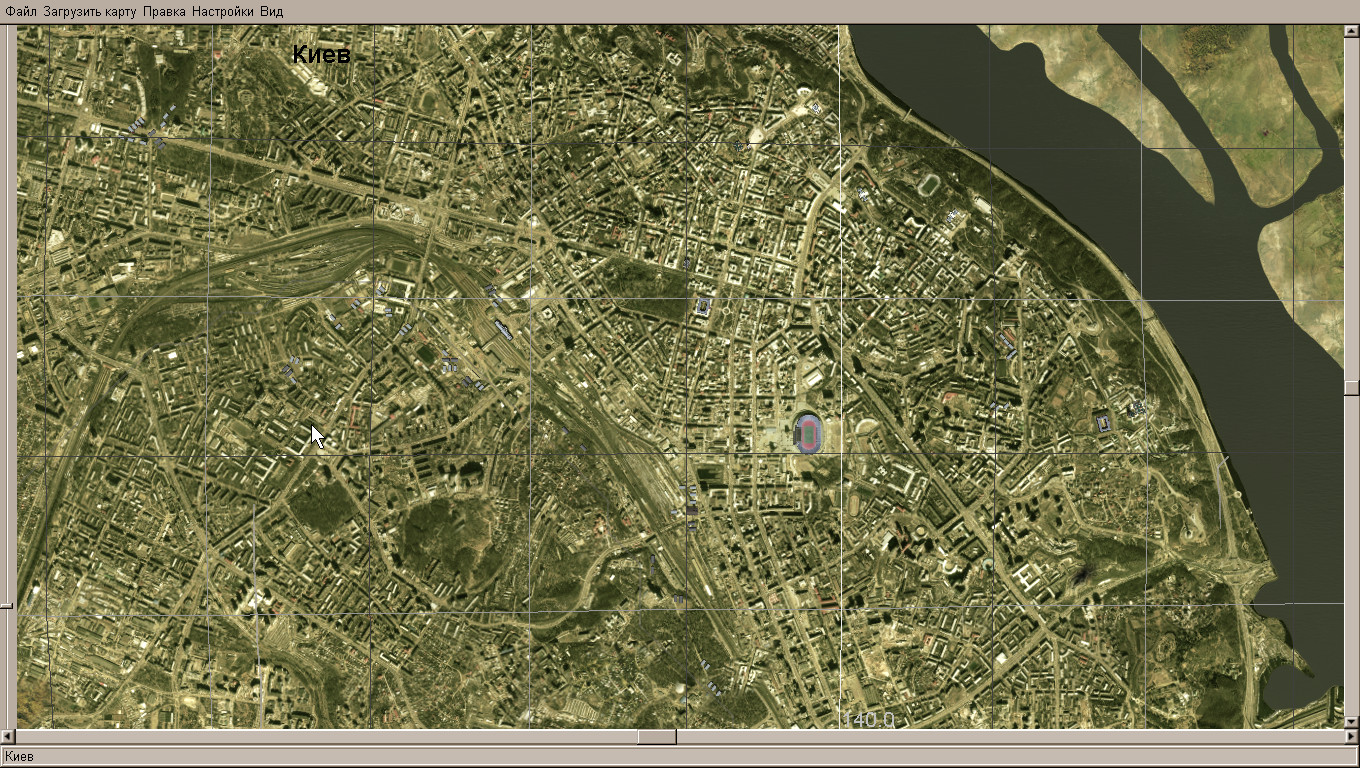This screenshot has height=768, width=1360.
Task: Click the right scrollbar down arrow
Action: pos(1351,722)
